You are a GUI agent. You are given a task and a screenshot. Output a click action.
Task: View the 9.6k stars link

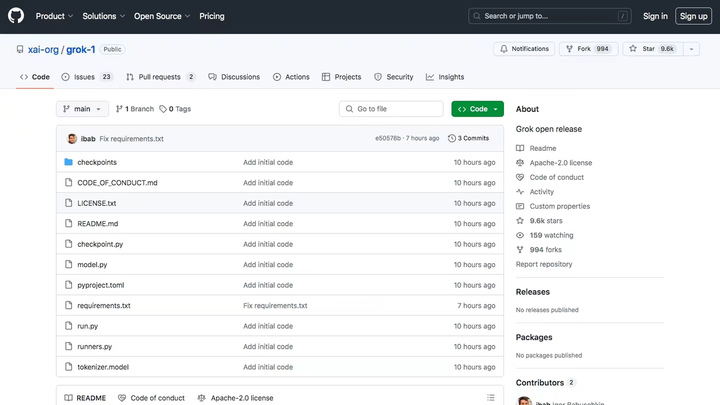539,220
